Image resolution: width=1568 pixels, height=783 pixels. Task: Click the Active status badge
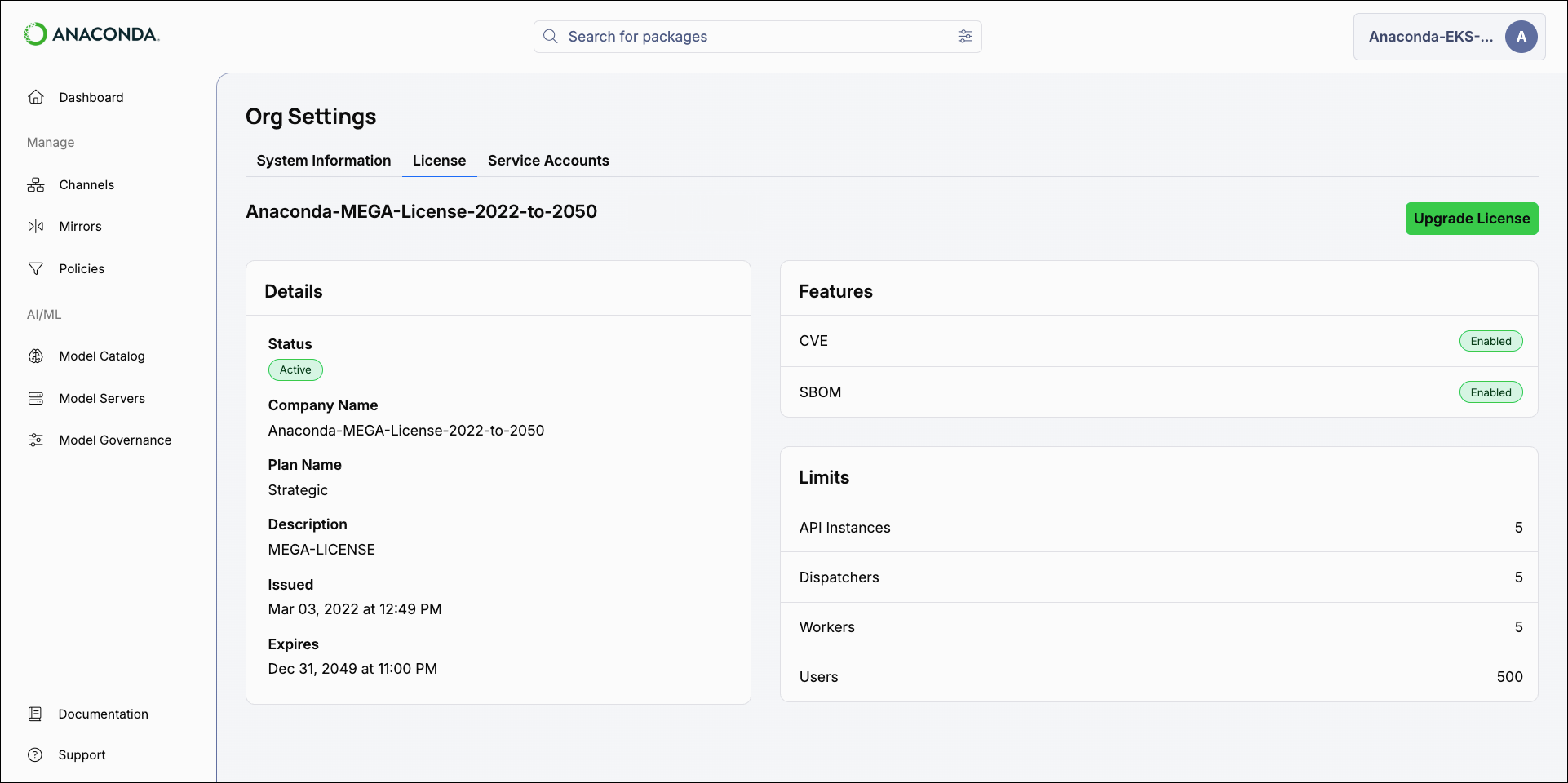tap(295, 369)
